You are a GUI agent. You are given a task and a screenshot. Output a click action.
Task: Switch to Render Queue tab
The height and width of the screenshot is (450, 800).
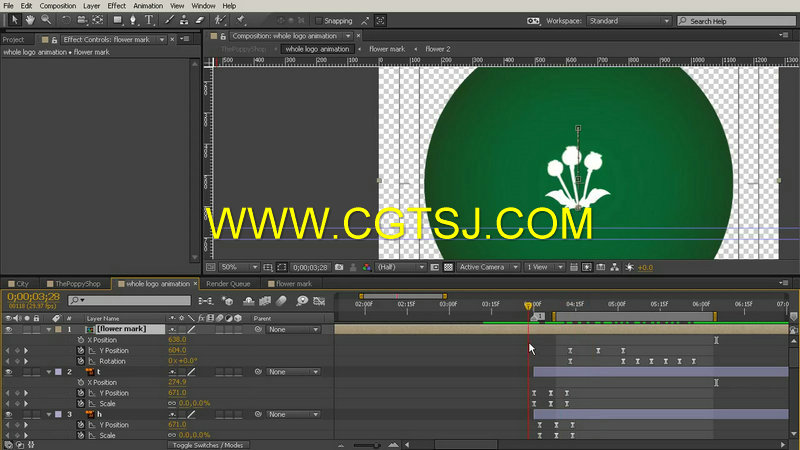click(x=228, y=284)
